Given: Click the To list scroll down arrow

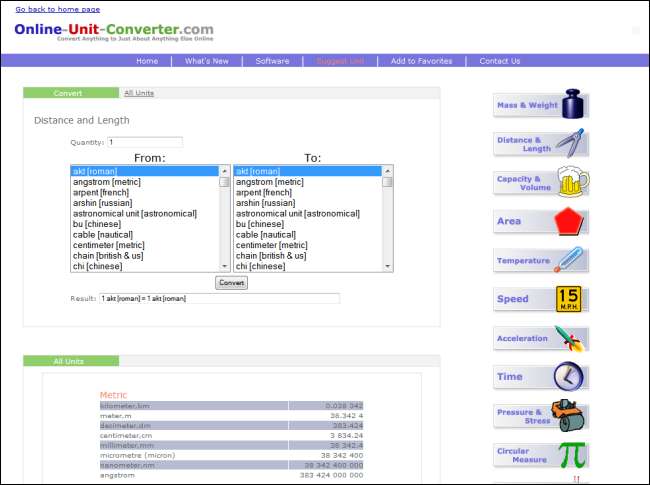Looking at the screenshot, I should click(388, 266).
